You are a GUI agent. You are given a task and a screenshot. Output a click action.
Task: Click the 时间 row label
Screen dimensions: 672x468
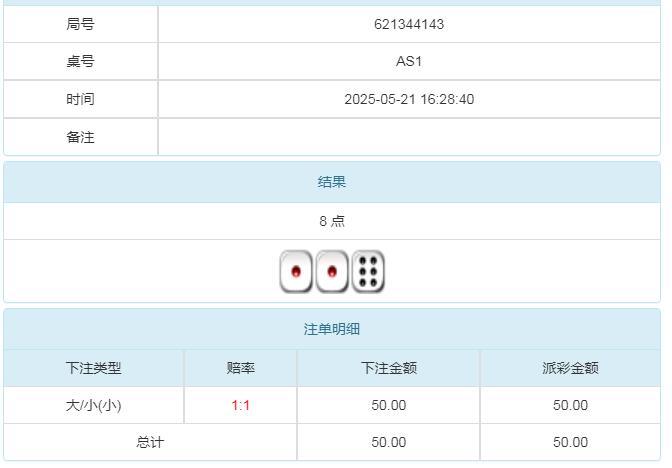click(x=80, y=100)
